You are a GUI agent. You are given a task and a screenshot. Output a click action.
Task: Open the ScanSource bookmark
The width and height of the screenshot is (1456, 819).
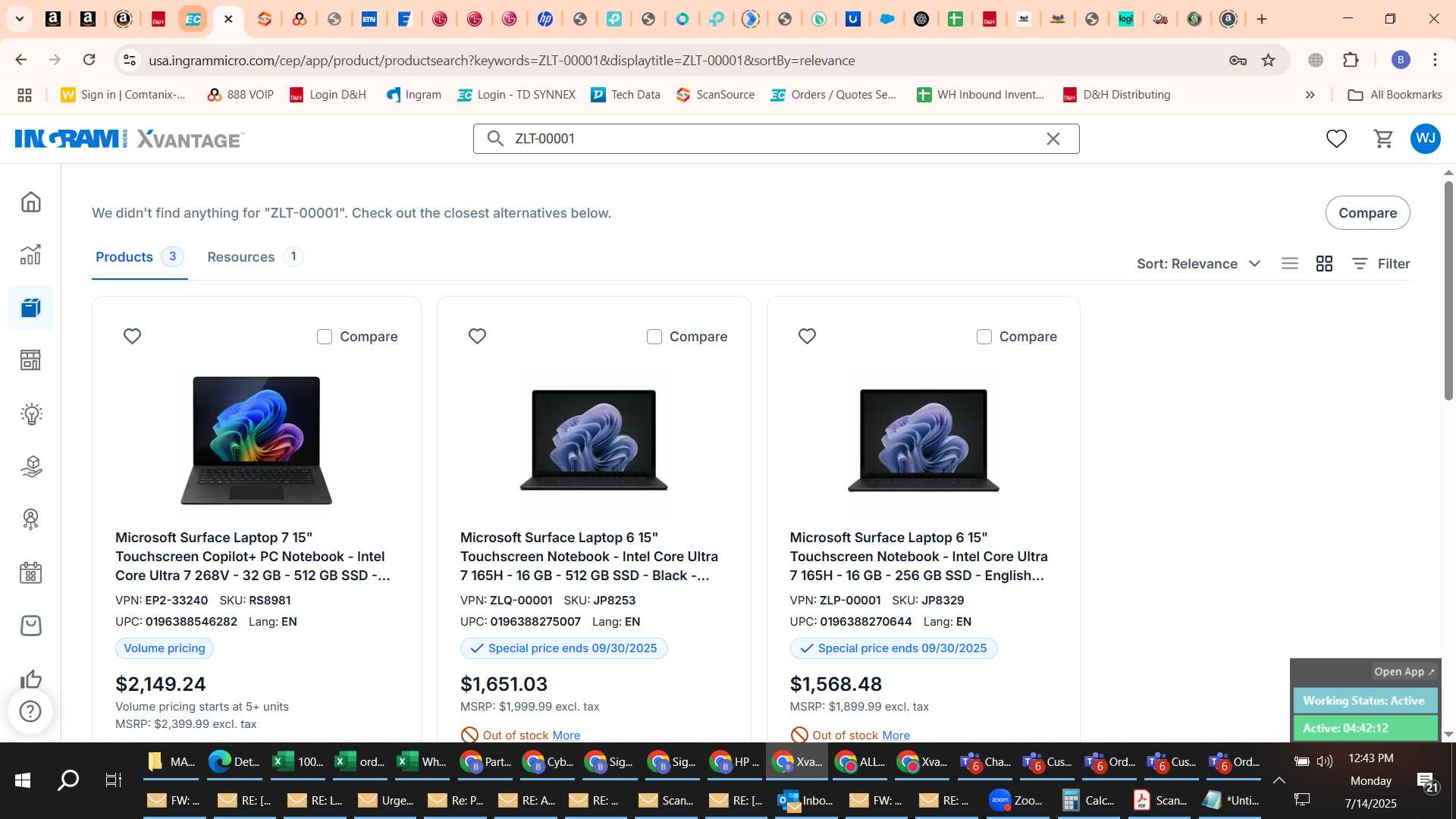tap(715, 95)
